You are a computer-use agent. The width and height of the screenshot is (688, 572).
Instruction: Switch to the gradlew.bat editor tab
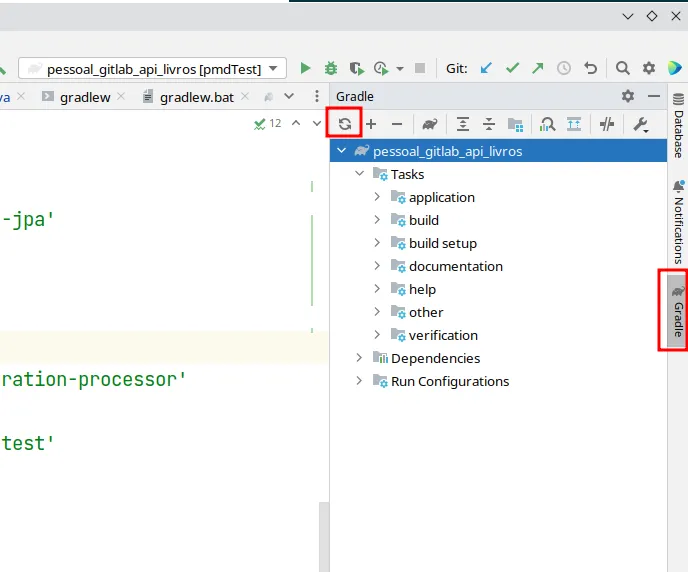[x=197, y=97]
